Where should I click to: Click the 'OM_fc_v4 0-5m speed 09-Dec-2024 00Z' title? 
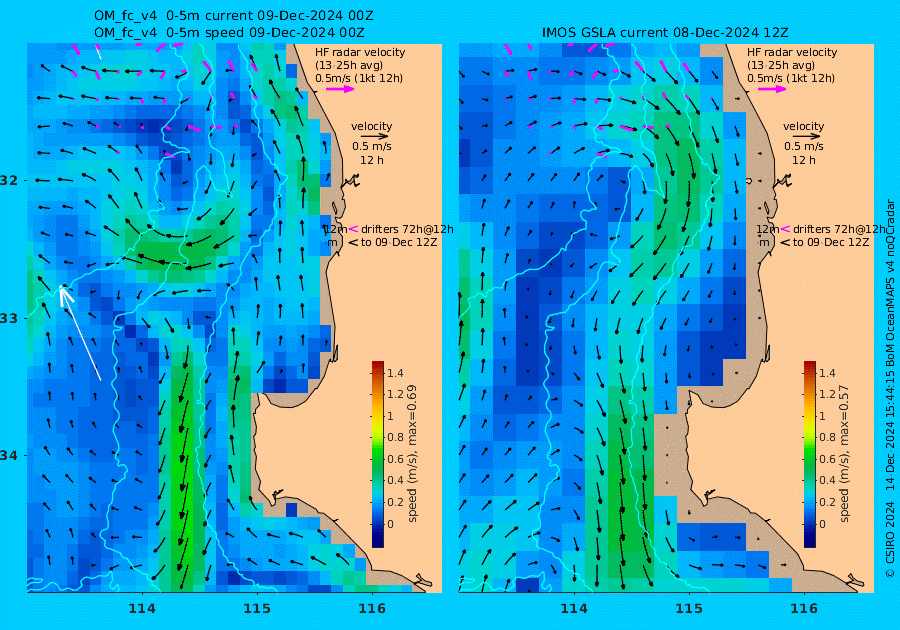coord(229,33)
